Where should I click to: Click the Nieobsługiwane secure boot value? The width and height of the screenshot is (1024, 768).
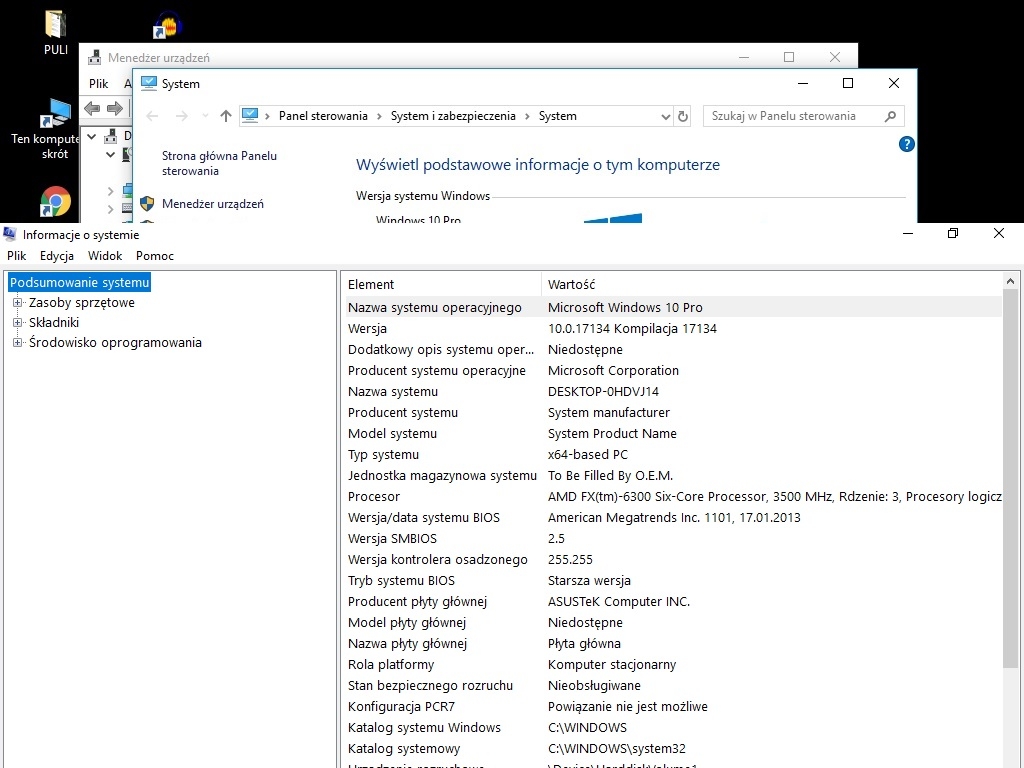pos(594,686)
